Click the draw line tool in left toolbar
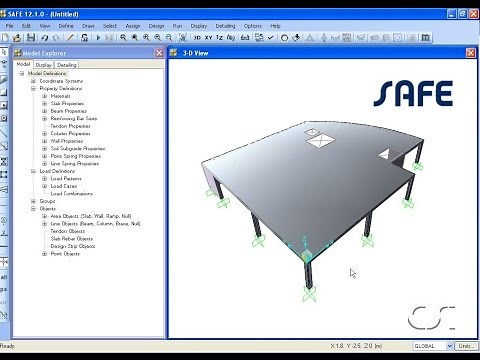 click(x=4, y=133)
